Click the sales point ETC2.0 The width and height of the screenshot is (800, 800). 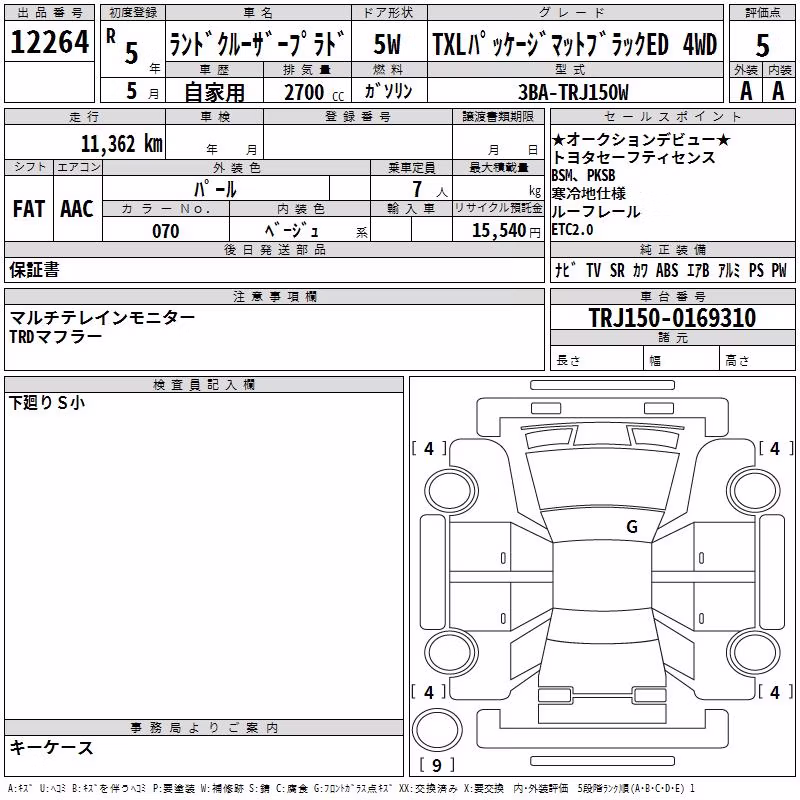tap(572, 230)
